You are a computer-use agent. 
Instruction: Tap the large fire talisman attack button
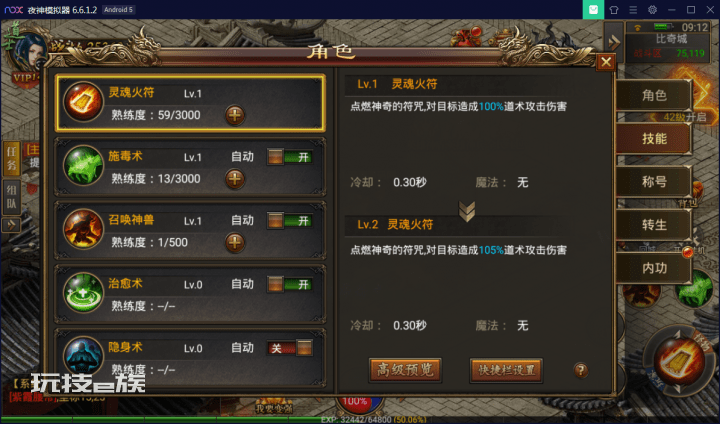coord(679,361)
